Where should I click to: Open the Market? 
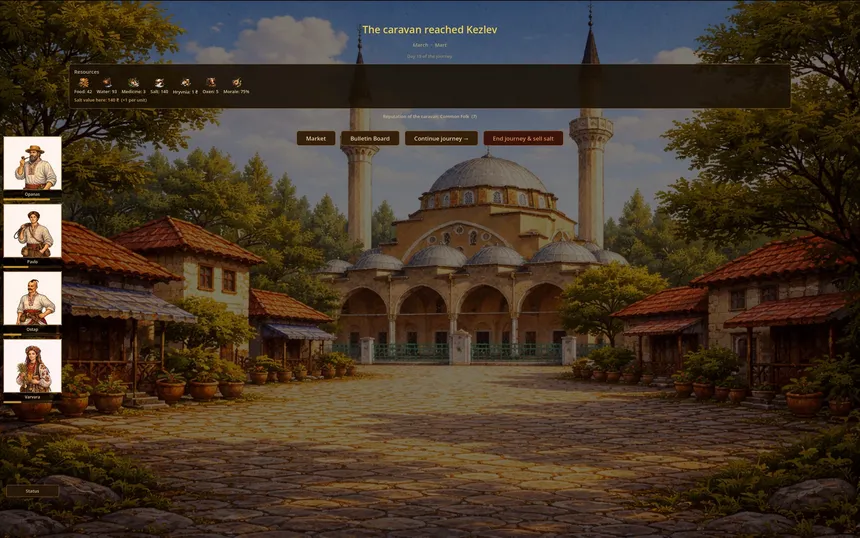pos(316,138)
